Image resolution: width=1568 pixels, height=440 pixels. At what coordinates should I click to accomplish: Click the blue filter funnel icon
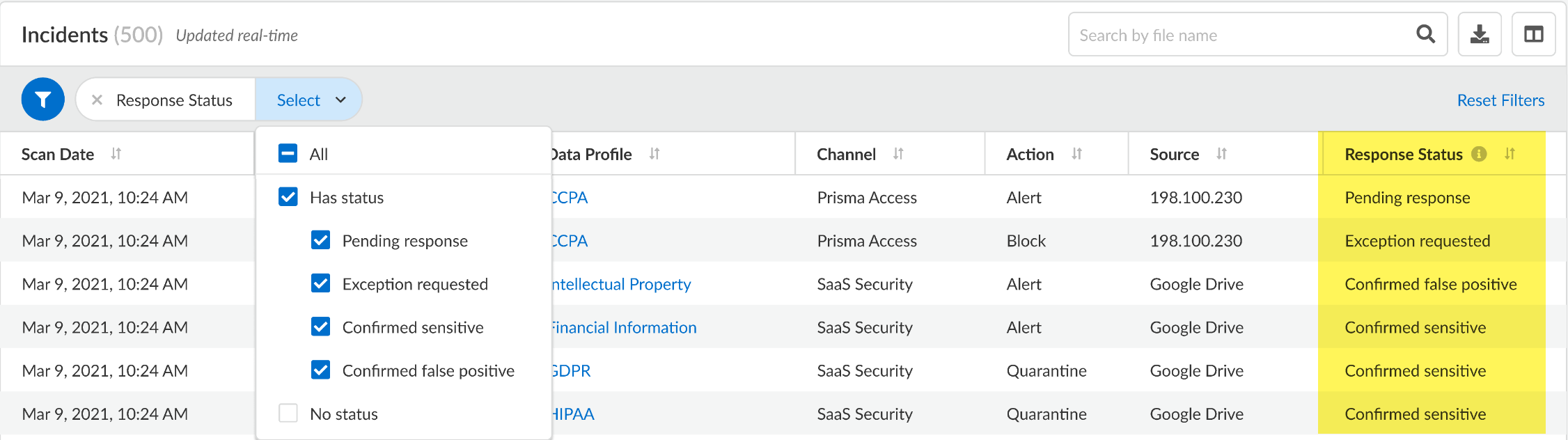(x=43, y=100)
